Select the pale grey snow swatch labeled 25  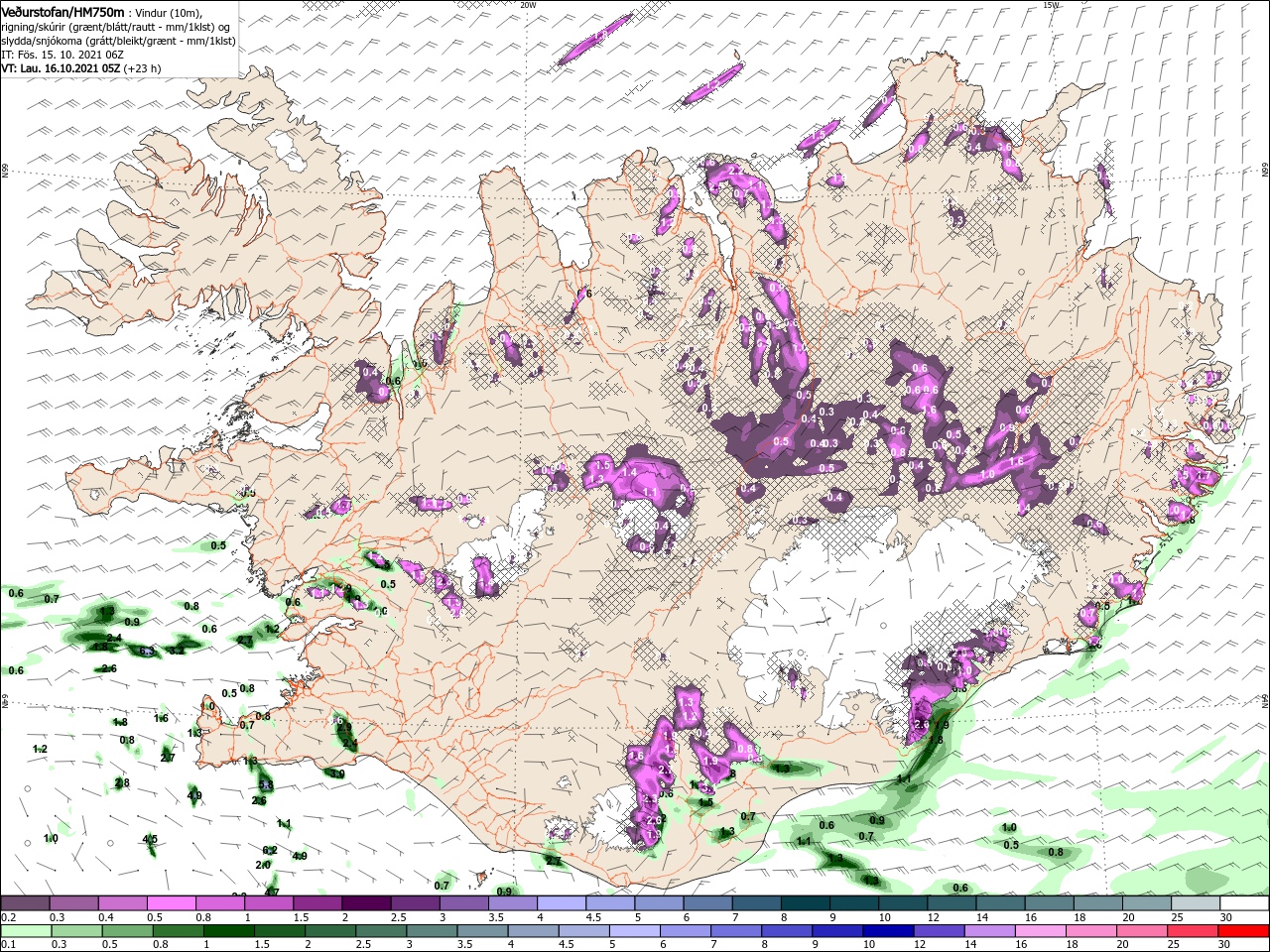click(1196, 903)
